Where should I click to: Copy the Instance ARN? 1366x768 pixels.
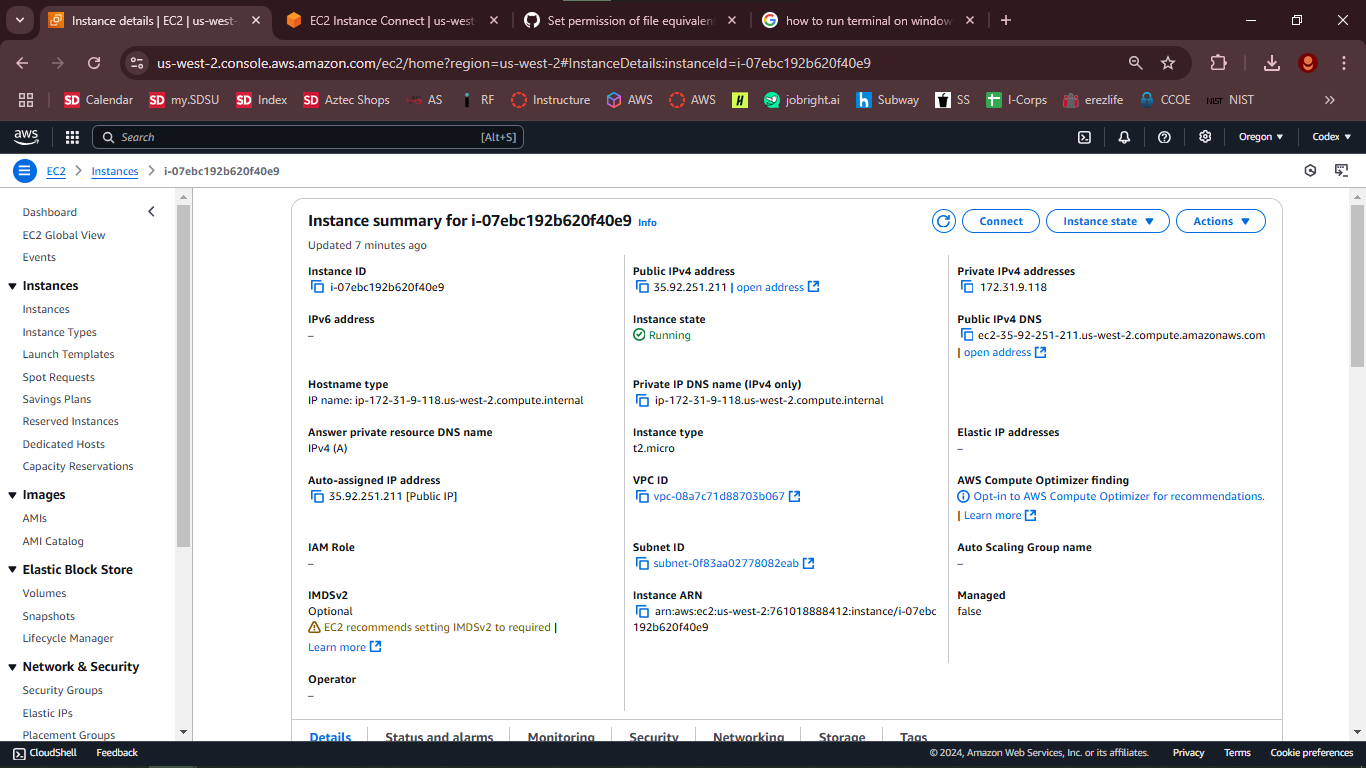[643, 611]
